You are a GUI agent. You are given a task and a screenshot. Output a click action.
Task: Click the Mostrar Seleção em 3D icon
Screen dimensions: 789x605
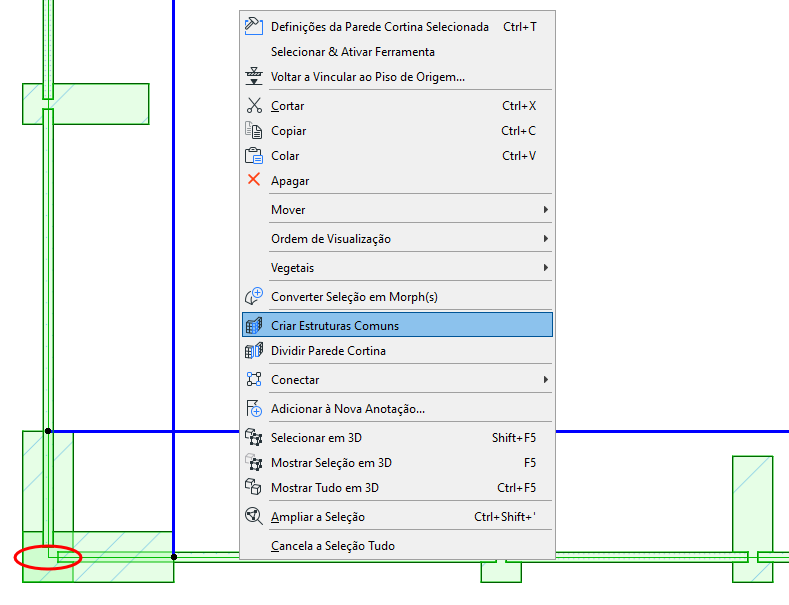coord(254,462)
